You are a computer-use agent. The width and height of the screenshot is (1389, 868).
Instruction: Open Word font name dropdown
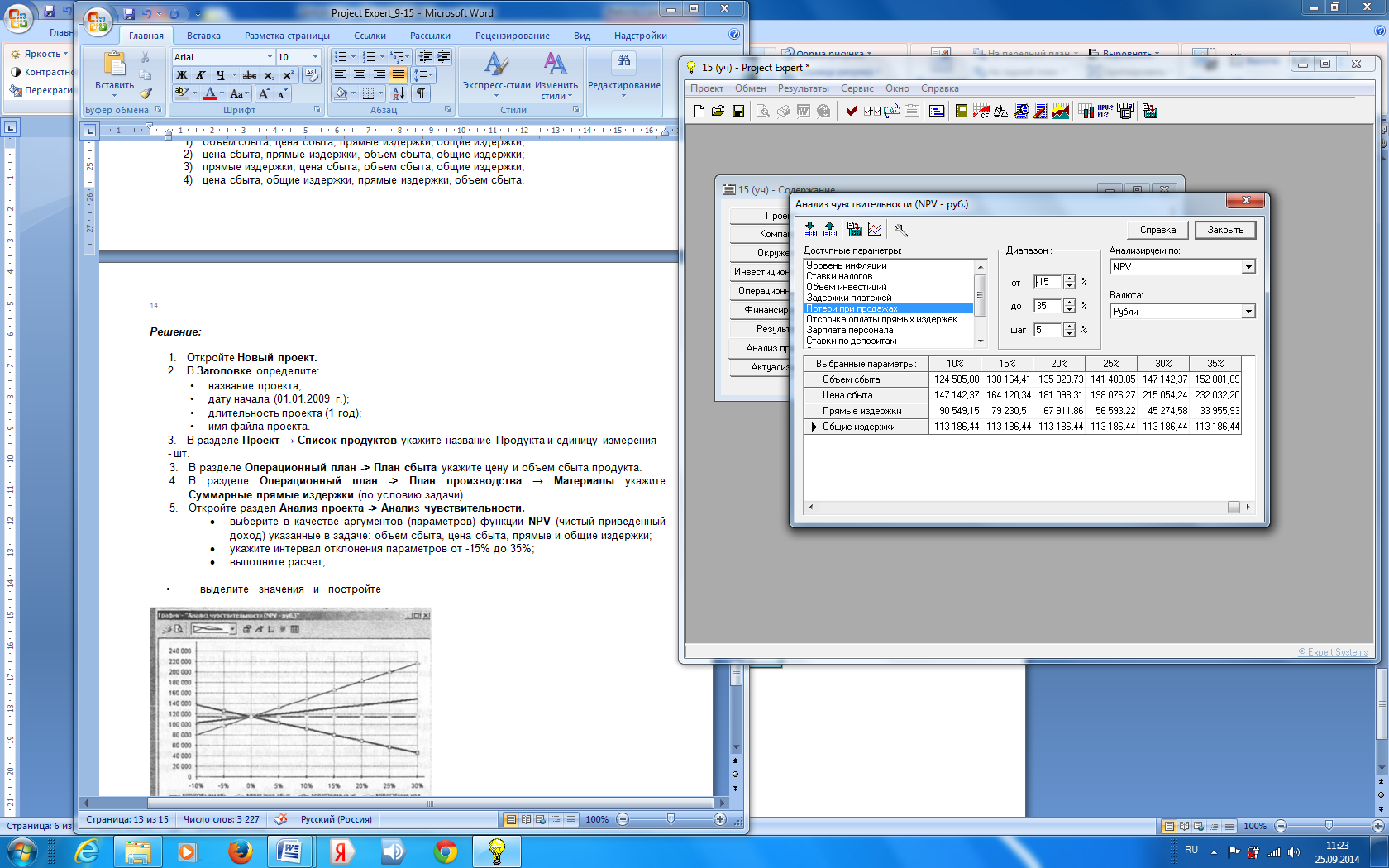click(270, 57)
